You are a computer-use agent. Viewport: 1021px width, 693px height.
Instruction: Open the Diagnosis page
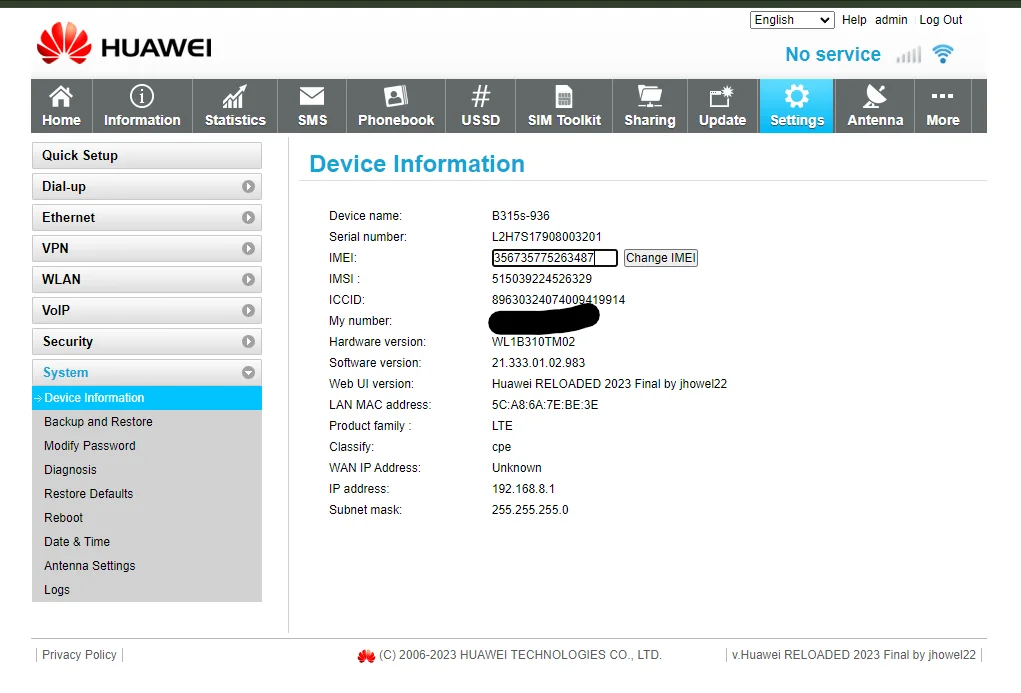click(x=70, y=470)
